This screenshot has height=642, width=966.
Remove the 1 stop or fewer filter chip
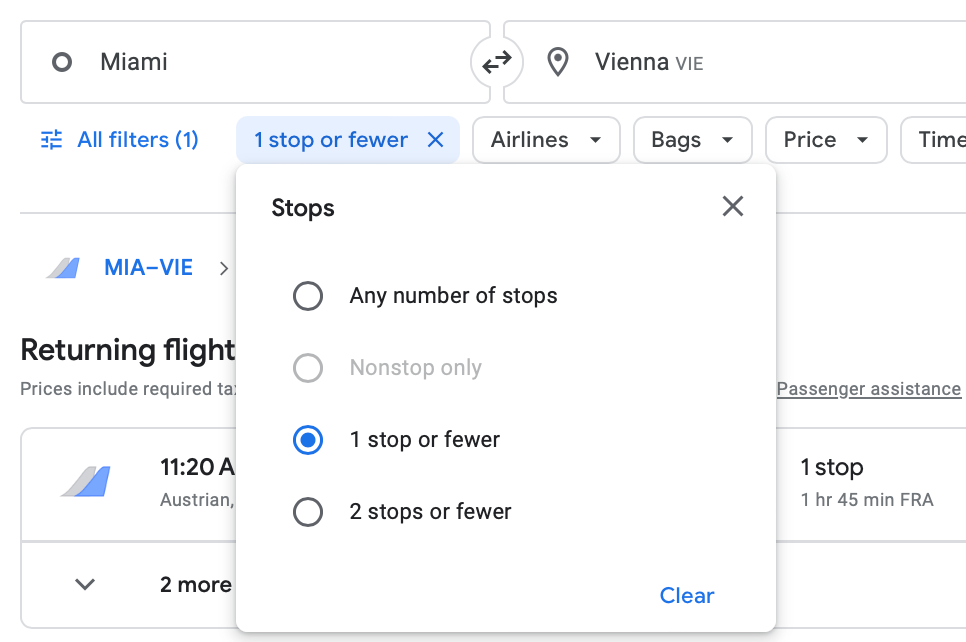[x=435, y=140]
